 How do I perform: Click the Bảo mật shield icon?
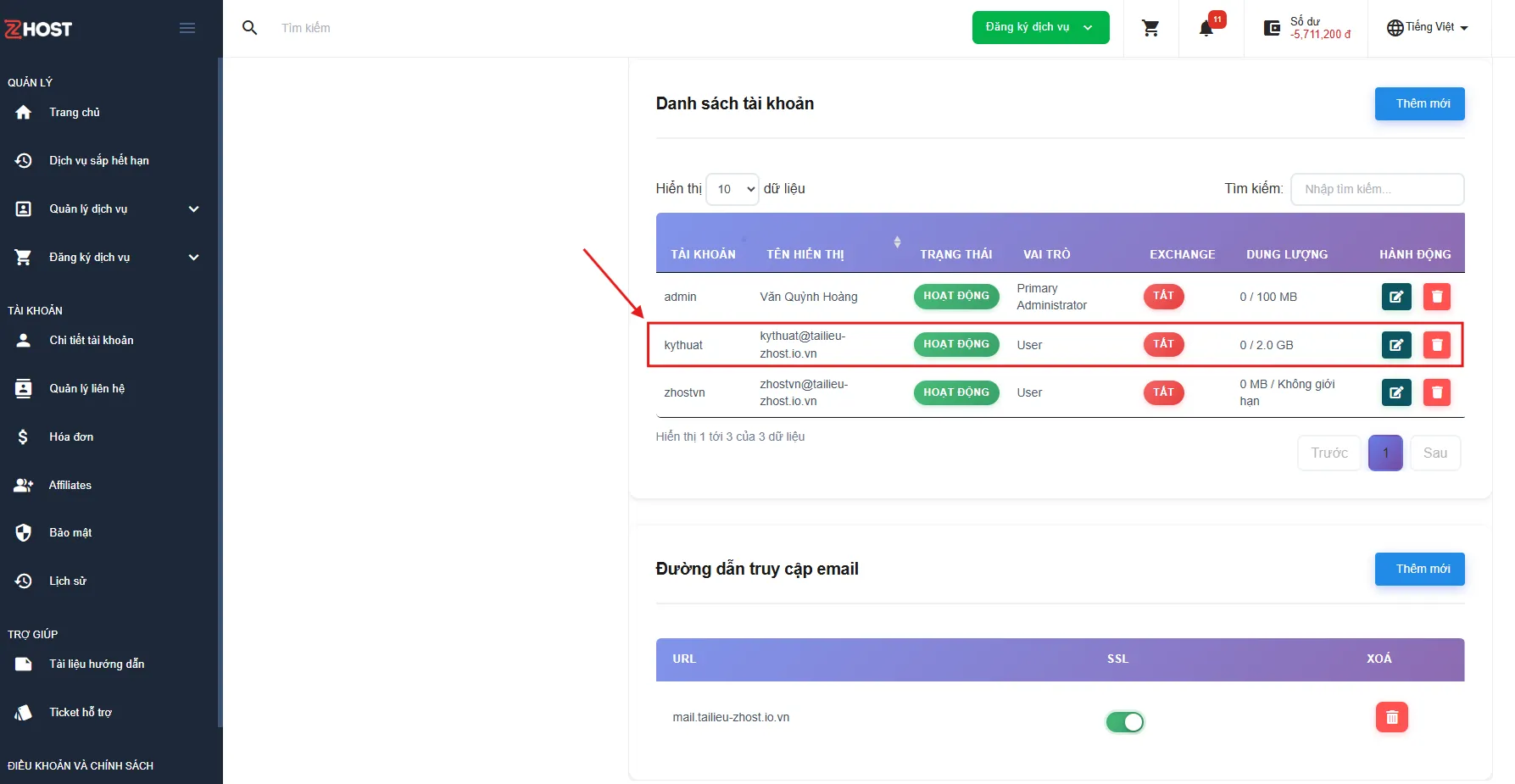click(24, 532)
